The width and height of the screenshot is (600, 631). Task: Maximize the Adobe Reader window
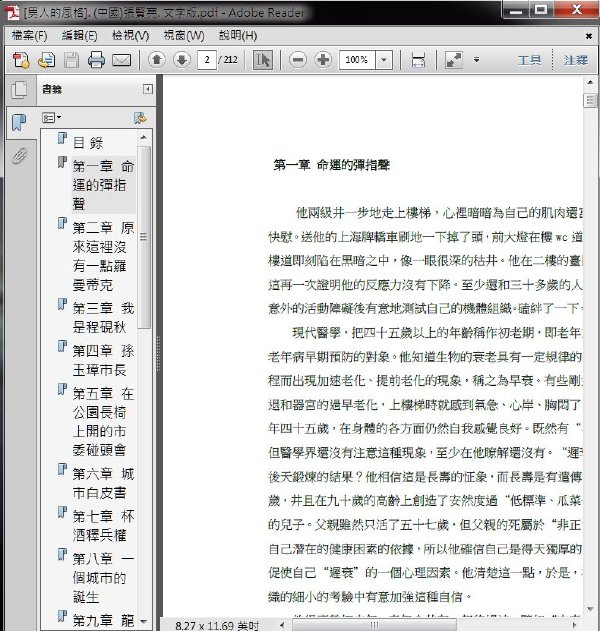pos(541,9)
